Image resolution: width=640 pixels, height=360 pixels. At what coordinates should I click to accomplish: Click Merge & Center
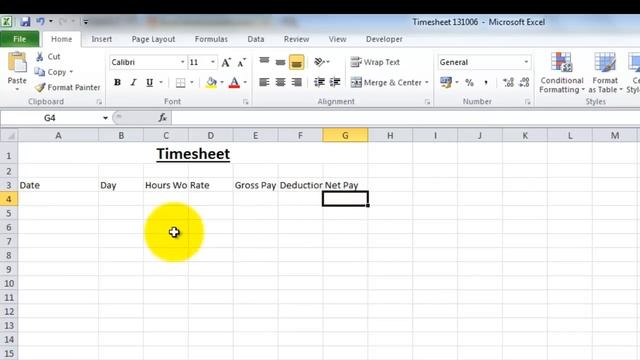point(386,82)
